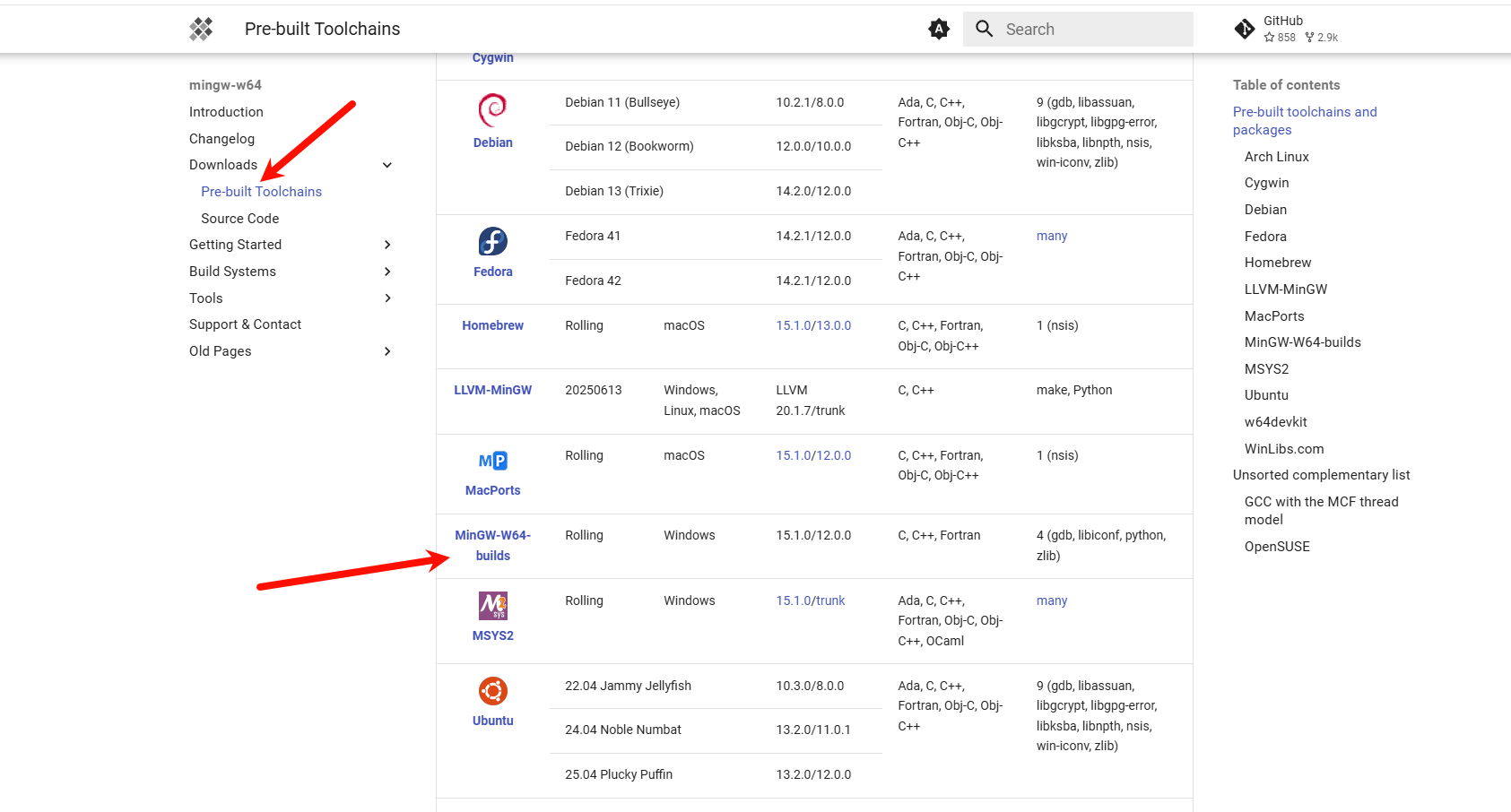Collapse the Downloads section chevron

click(x=387, y=165)
